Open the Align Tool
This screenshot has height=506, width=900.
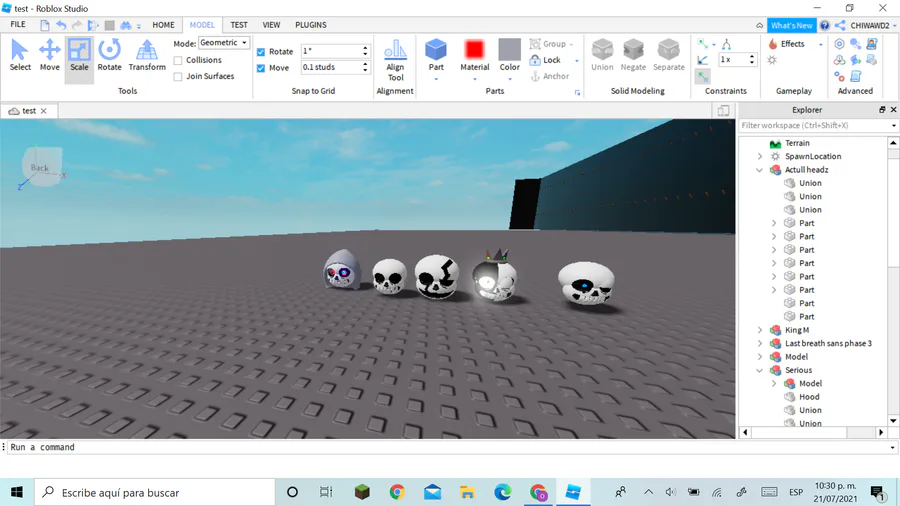click(395, 60)
